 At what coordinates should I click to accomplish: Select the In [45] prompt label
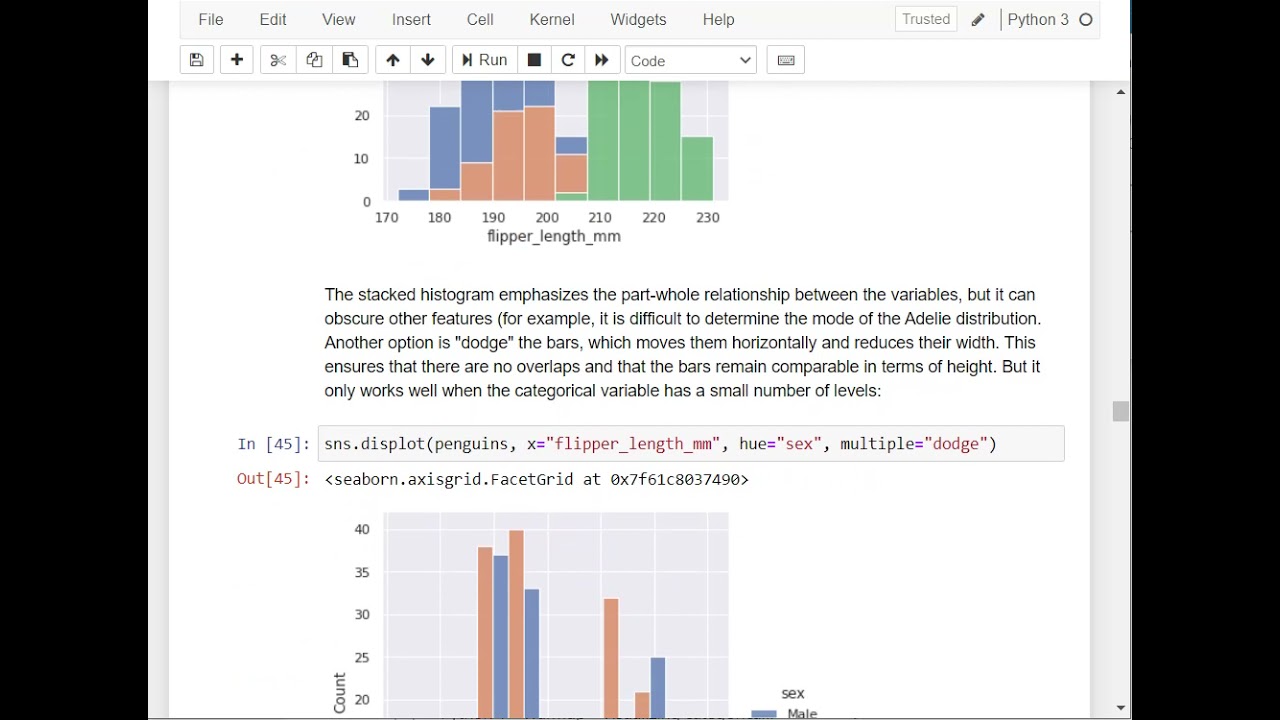pos(273,444)
